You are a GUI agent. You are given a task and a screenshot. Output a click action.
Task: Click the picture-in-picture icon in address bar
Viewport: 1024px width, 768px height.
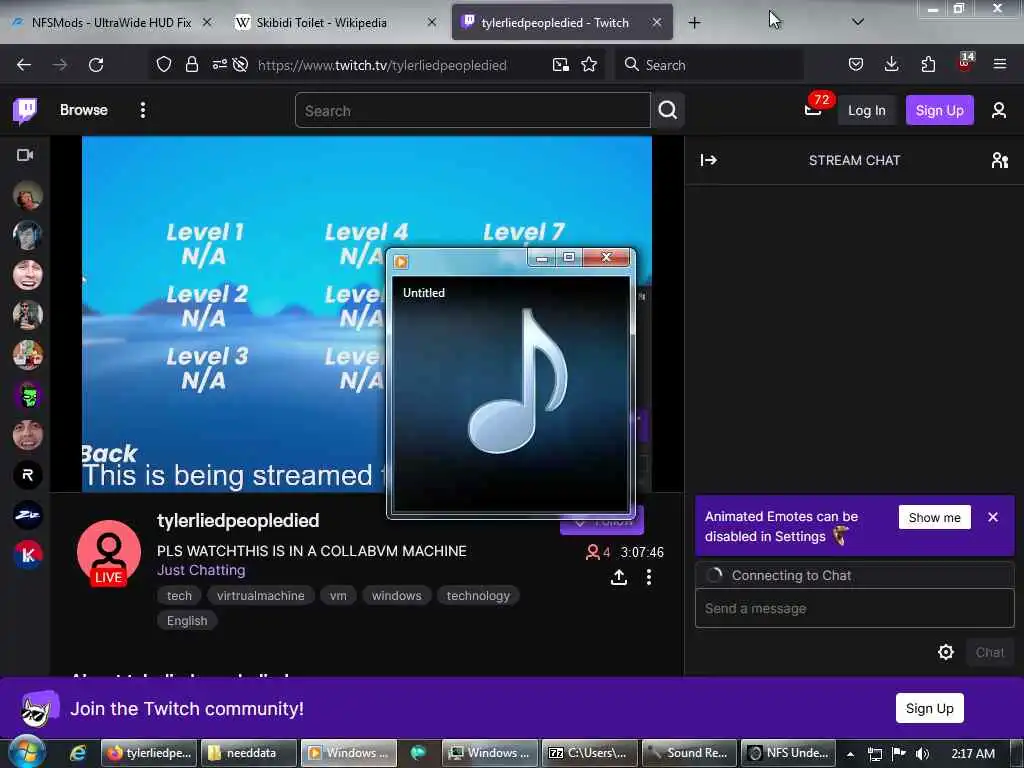[560, 65]
